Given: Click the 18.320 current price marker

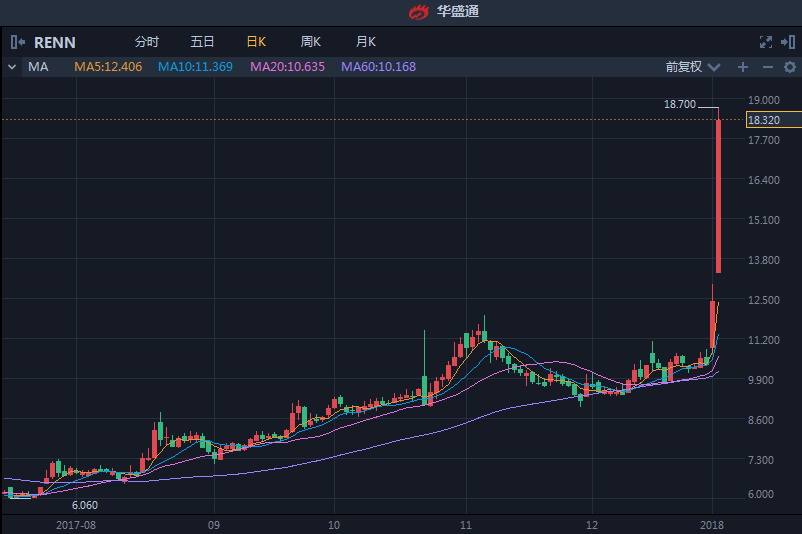Looking at the screenshot, I should tap(764, 120).
